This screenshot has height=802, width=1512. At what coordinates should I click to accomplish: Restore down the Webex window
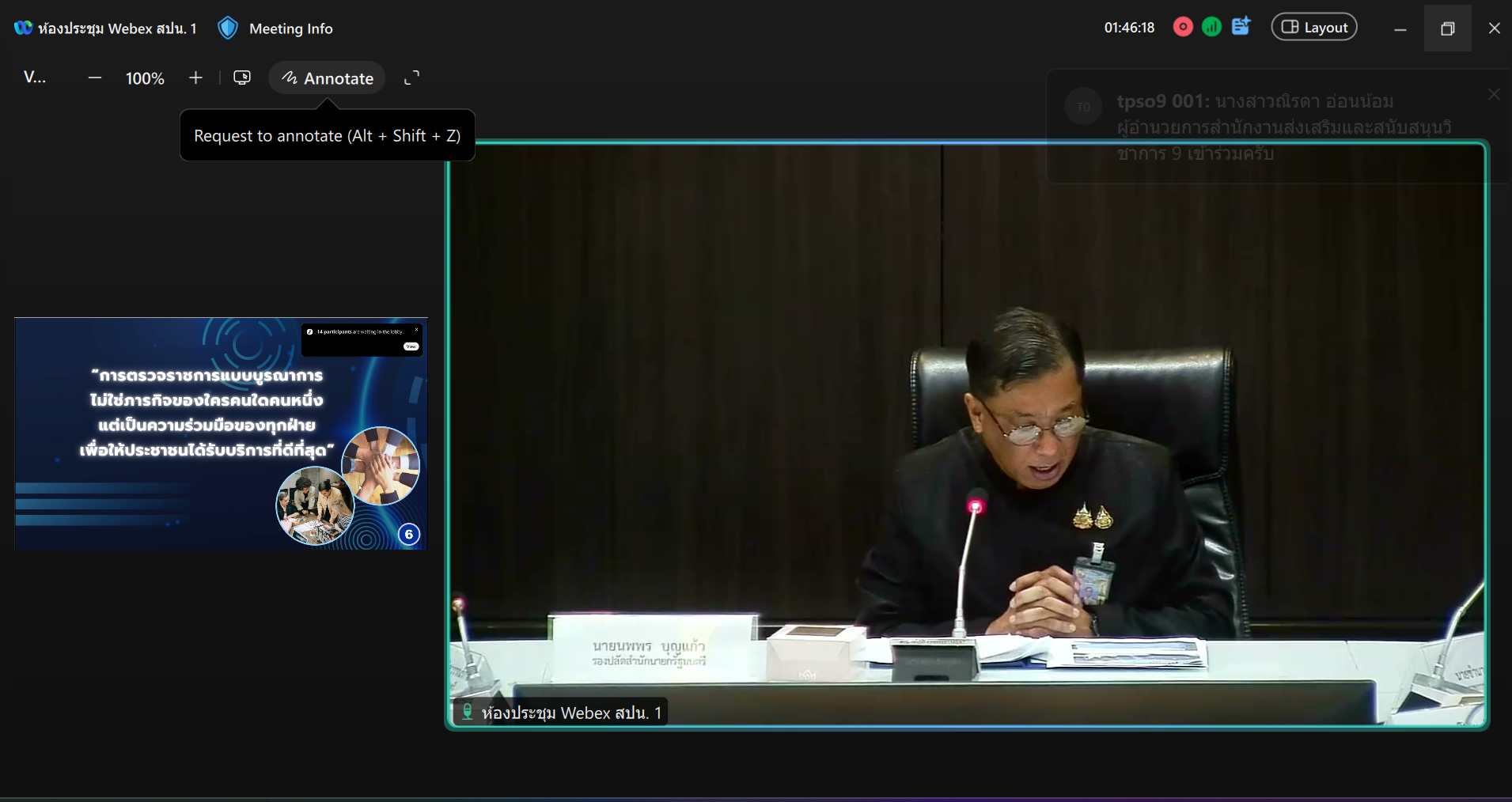coord(1447,28)
